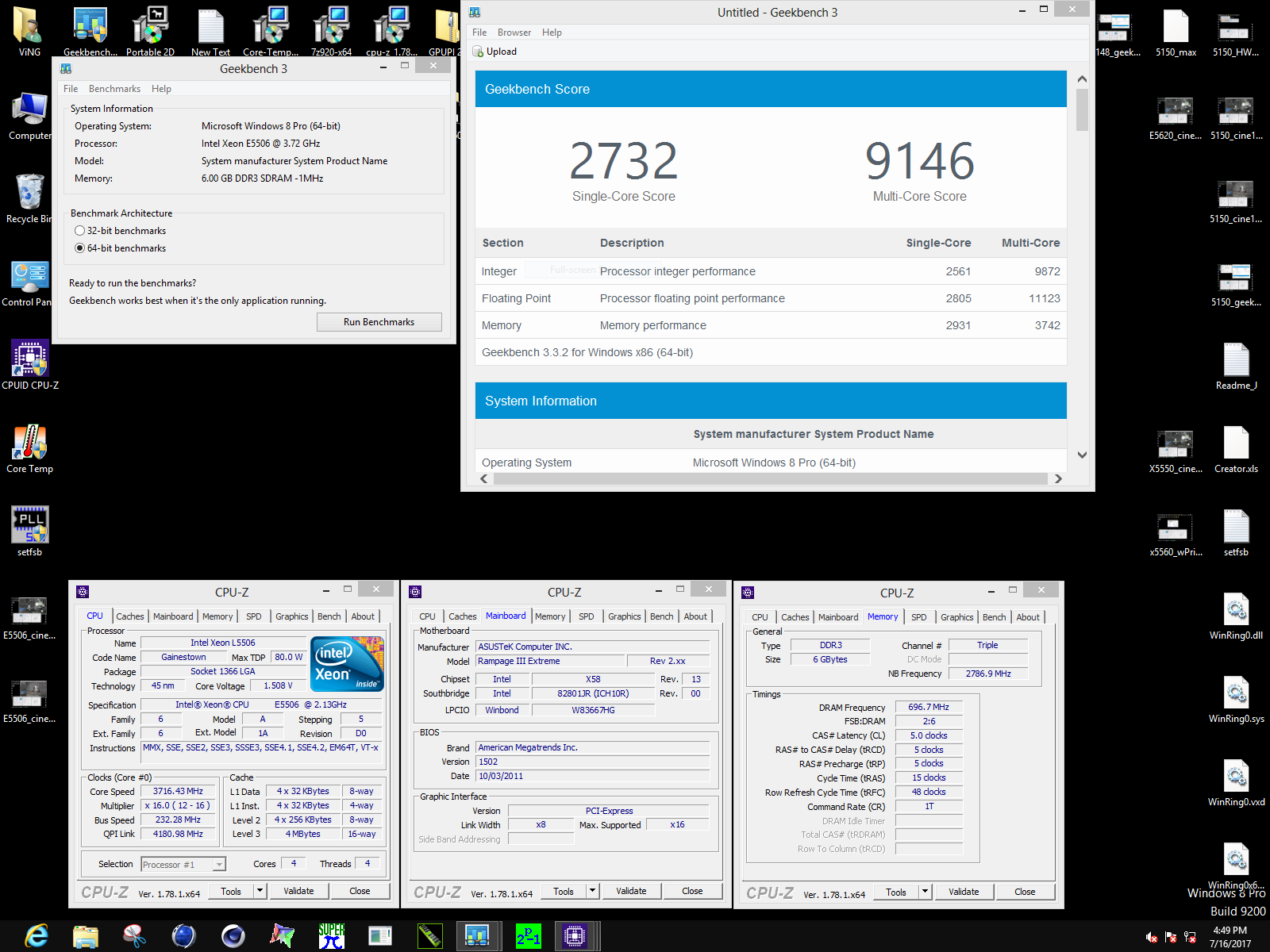Open the WinRing0.dll file icon
Image resolution: width=1270 pixels, height=952 pixels.
1236,616
